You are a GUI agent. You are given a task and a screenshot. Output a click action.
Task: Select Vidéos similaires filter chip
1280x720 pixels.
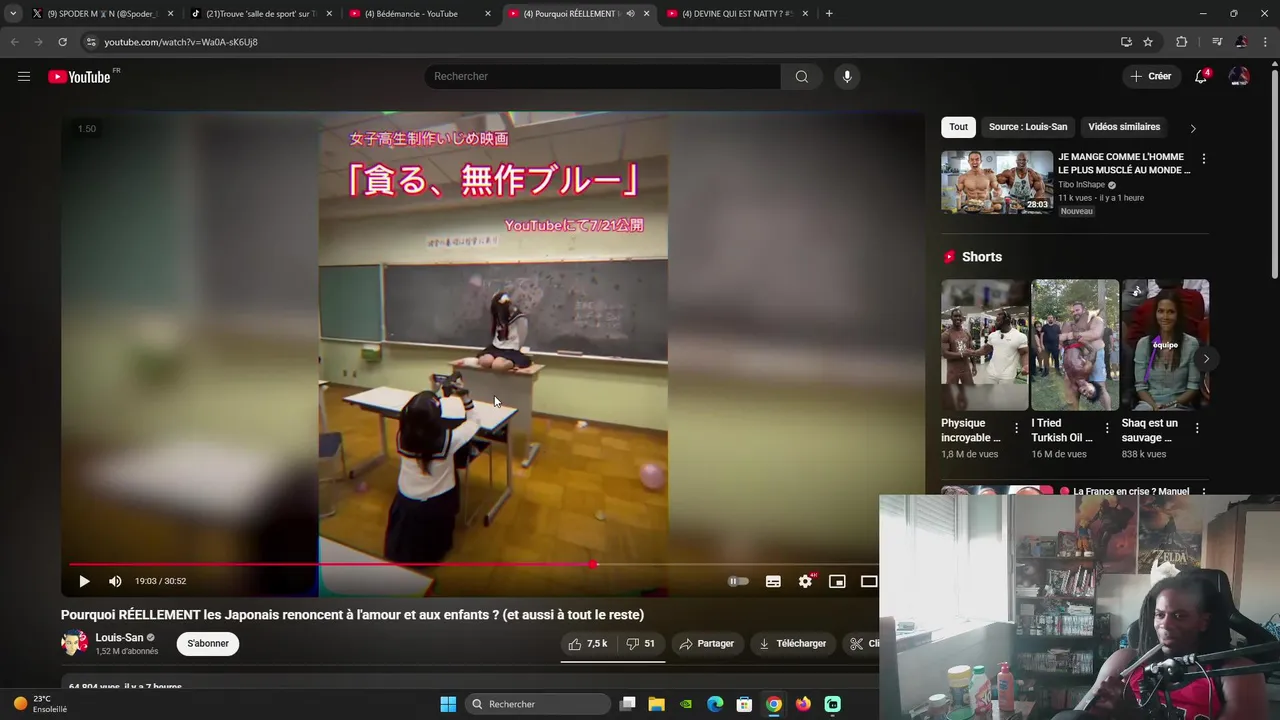tap(1124, 127)
